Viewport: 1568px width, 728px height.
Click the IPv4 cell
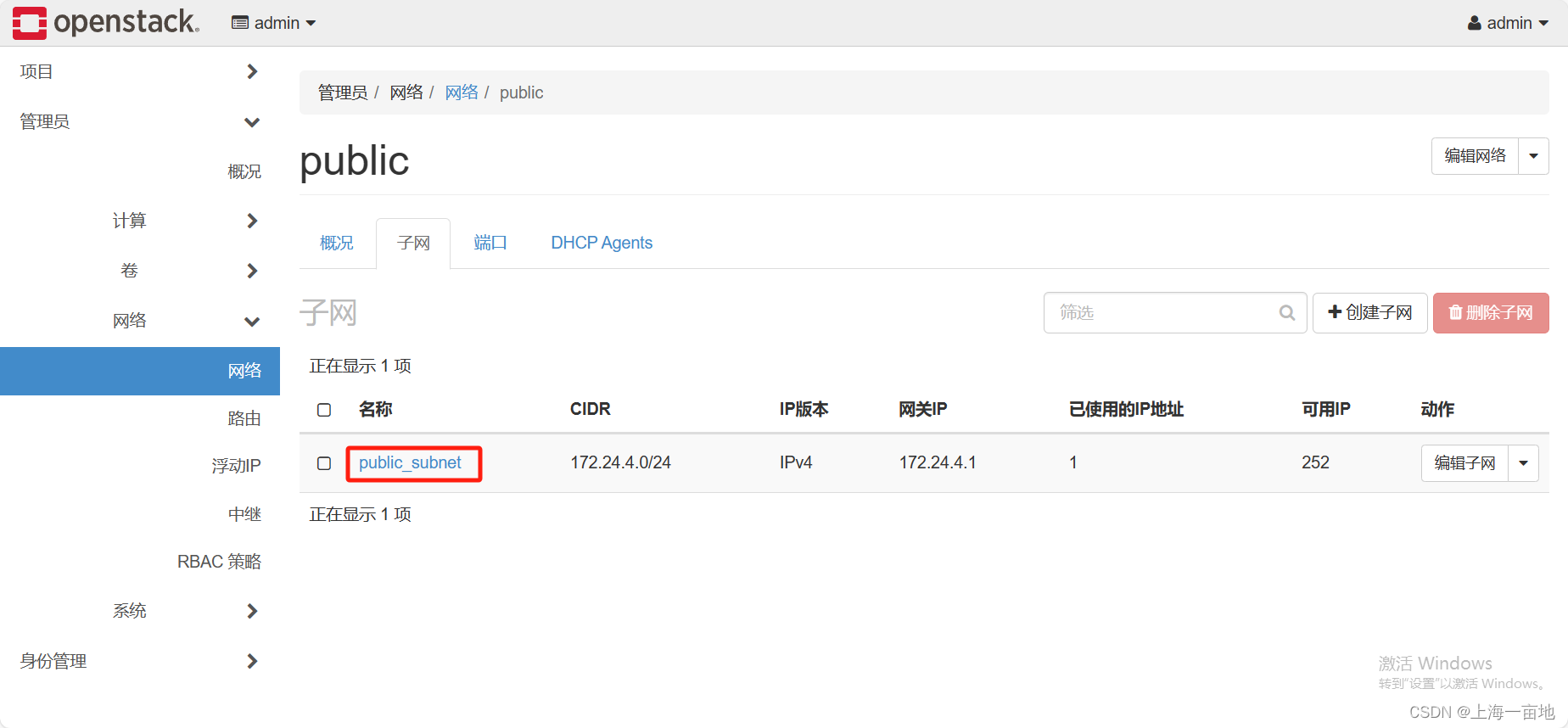click(796, 463)
